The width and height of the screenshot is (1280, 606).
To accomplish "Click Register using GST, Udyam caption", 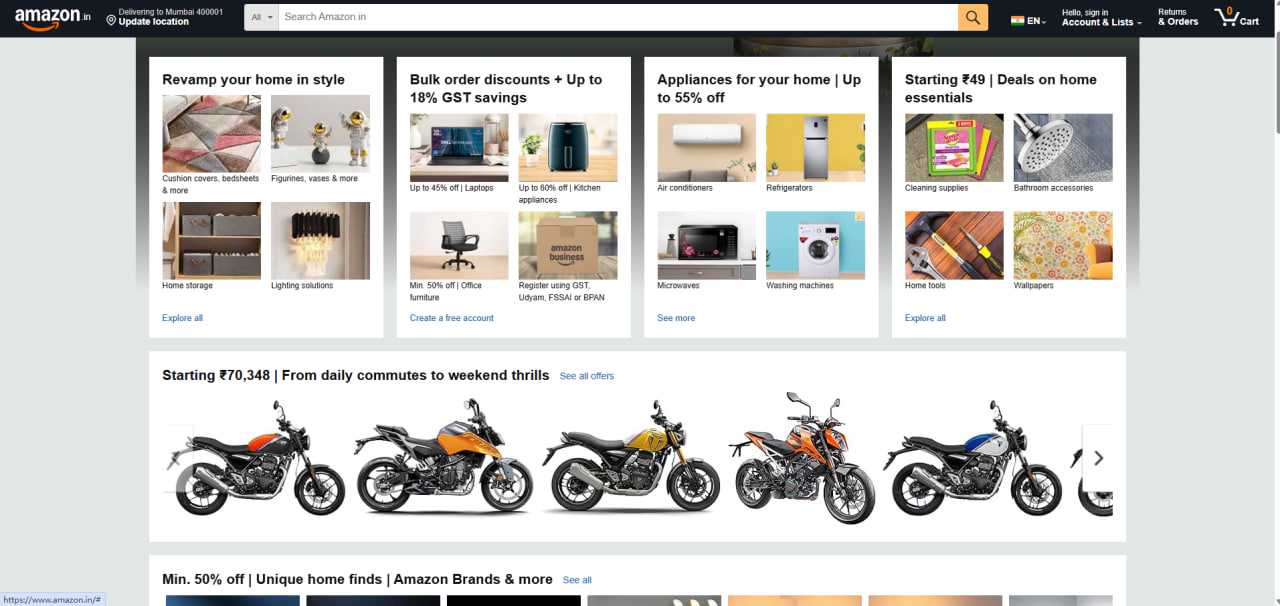I will (561, 291).
